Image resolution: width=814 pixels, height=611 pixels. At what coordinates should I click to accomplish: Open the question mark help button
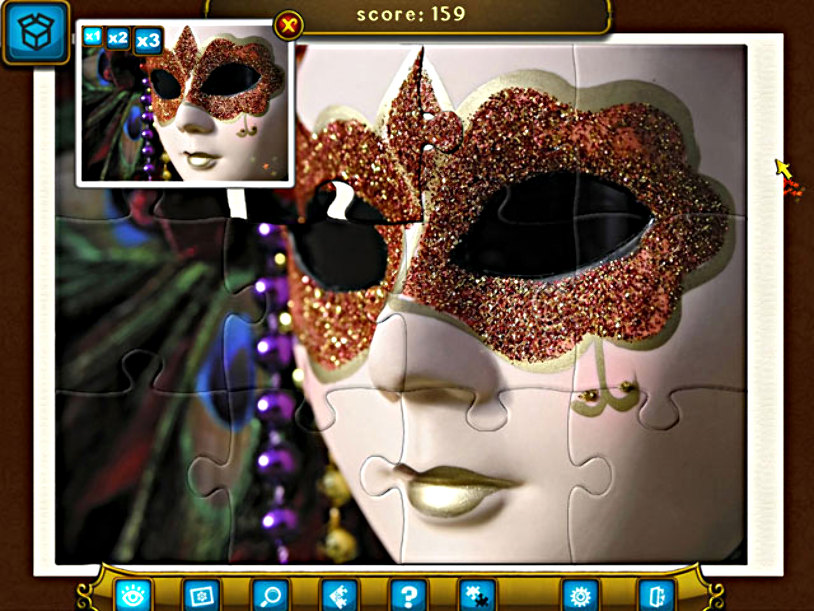click(408, 595)
